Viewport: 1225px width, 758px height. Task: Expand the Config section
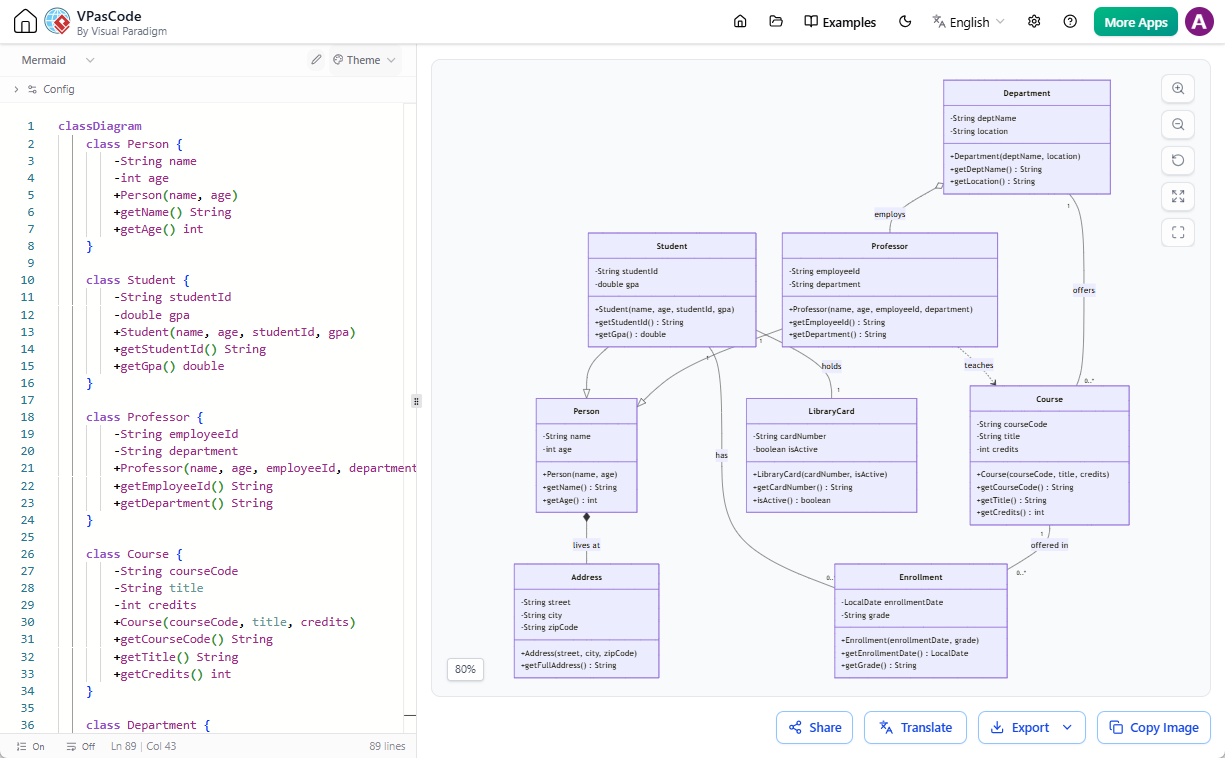tap(45, 89)
